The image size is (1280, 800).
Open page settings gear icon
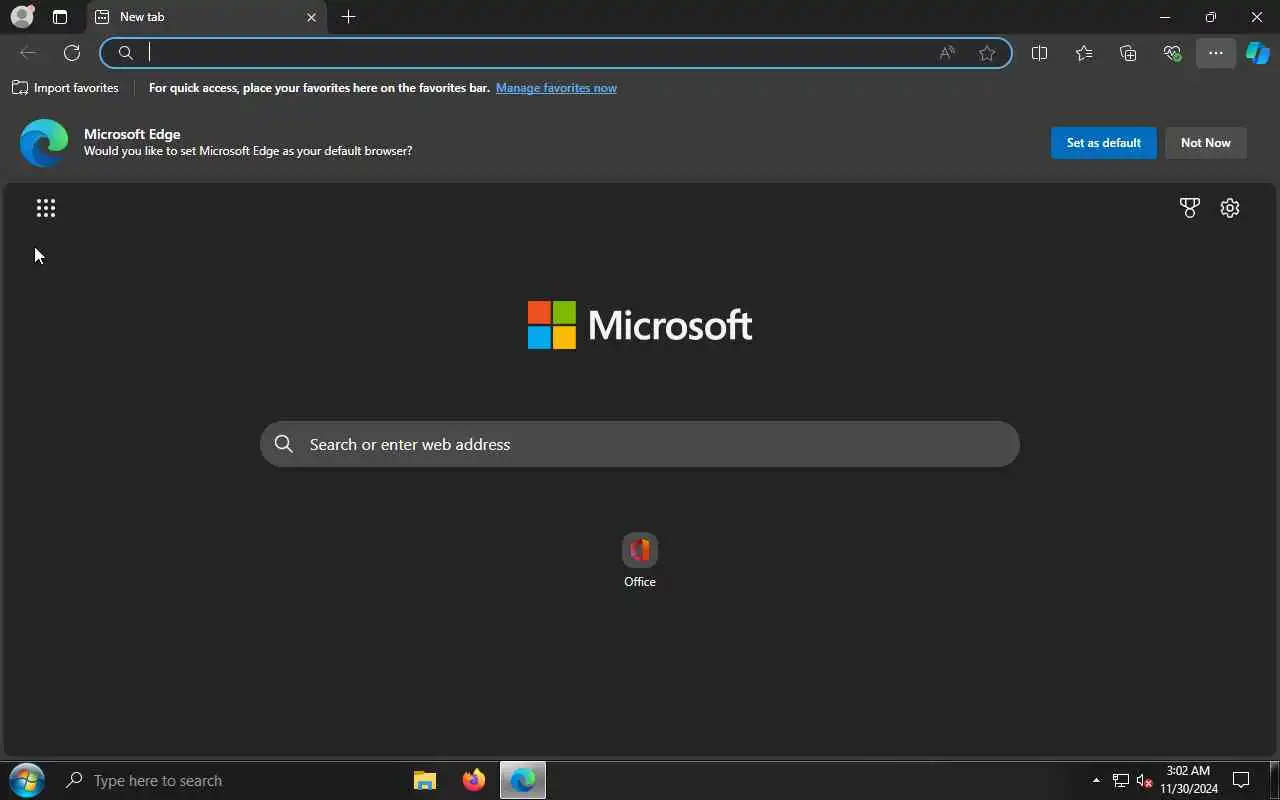click(1230, 208)
